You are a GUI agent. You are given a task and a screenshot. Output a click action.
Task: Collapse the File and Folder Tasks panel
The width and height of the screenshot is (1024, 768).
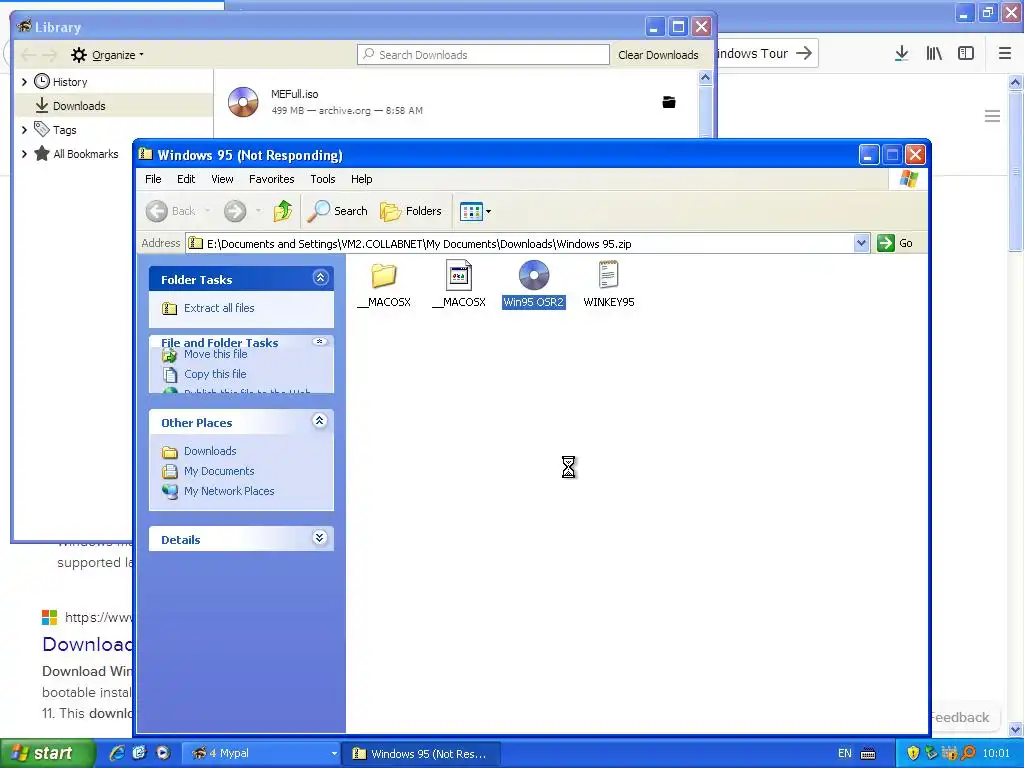(319, 342)
